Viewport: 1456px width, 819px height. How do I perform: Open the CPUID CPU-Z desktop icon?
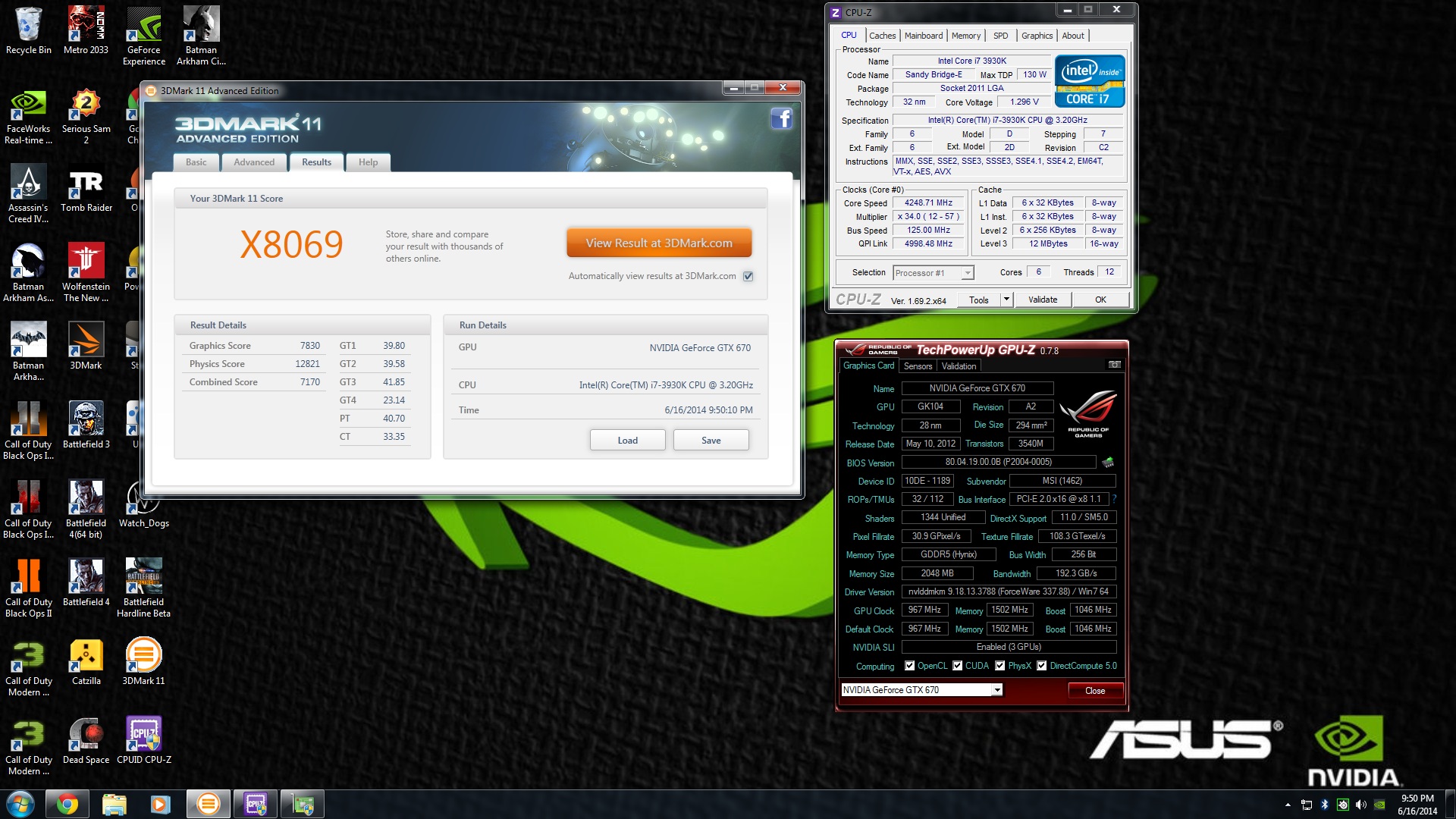click(143, 741)
